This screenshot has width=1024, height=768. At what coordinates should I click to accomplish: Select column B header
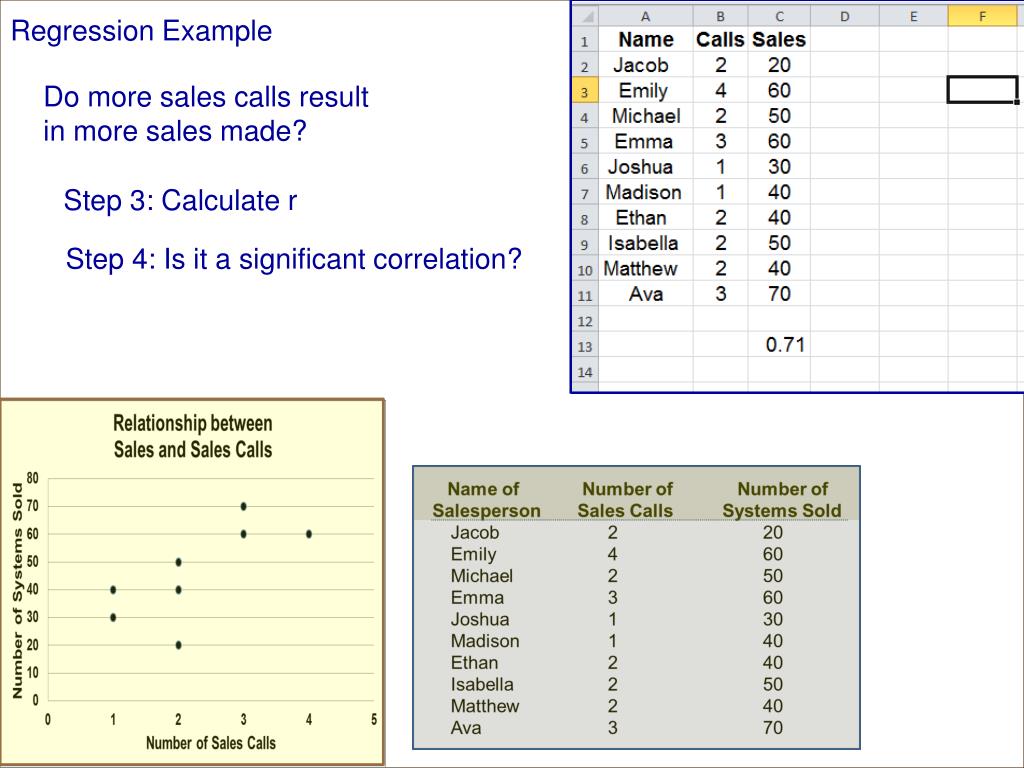(x=721, y=16)
